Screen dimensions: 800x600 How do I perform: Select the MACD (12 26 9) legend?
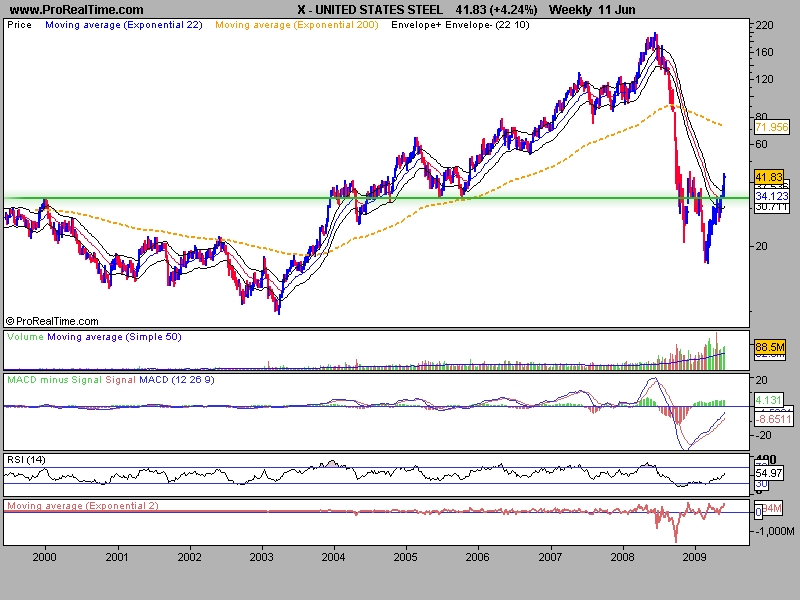(x=177, y=380)
